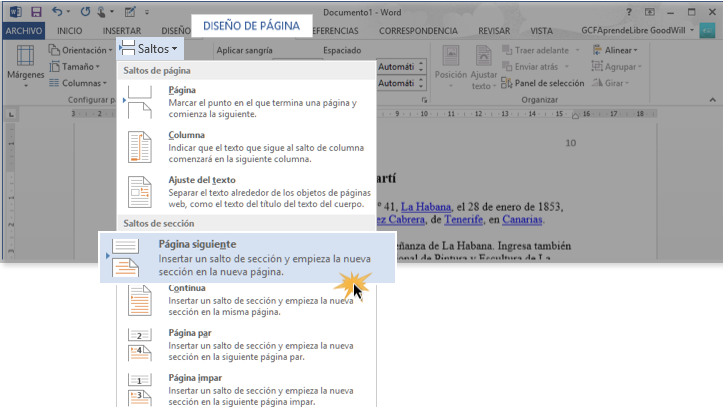Viewport: 723px width, 407px height.
Task: Open the ARCHIVO file tab
Action: click(24, 31)
